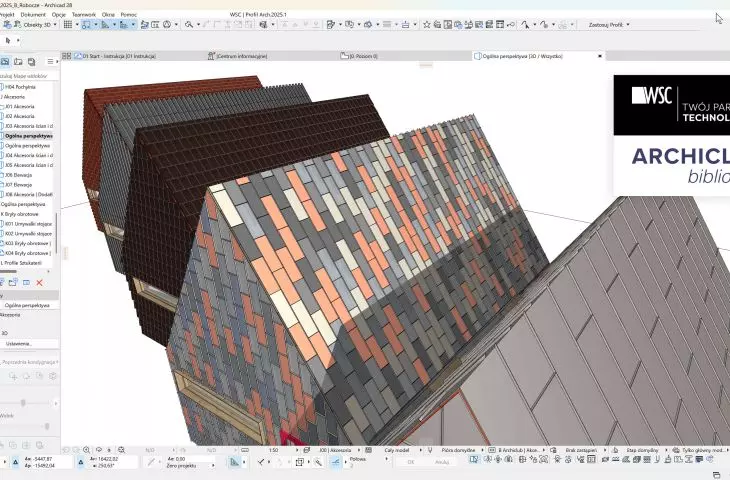Select the J07 Elewacja view
The image size is (730, 480).
tap(19, 185)
